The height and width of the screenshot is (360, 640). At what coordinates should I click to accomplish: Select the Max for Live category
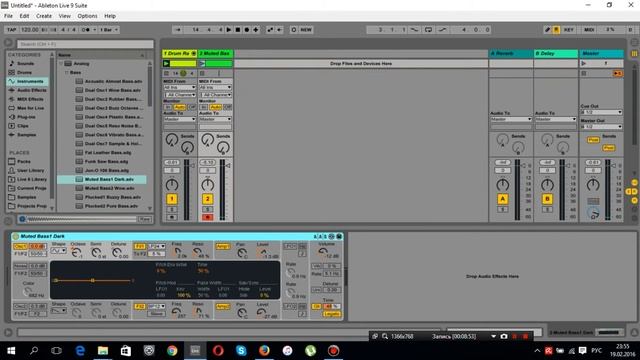coord(27,108)
